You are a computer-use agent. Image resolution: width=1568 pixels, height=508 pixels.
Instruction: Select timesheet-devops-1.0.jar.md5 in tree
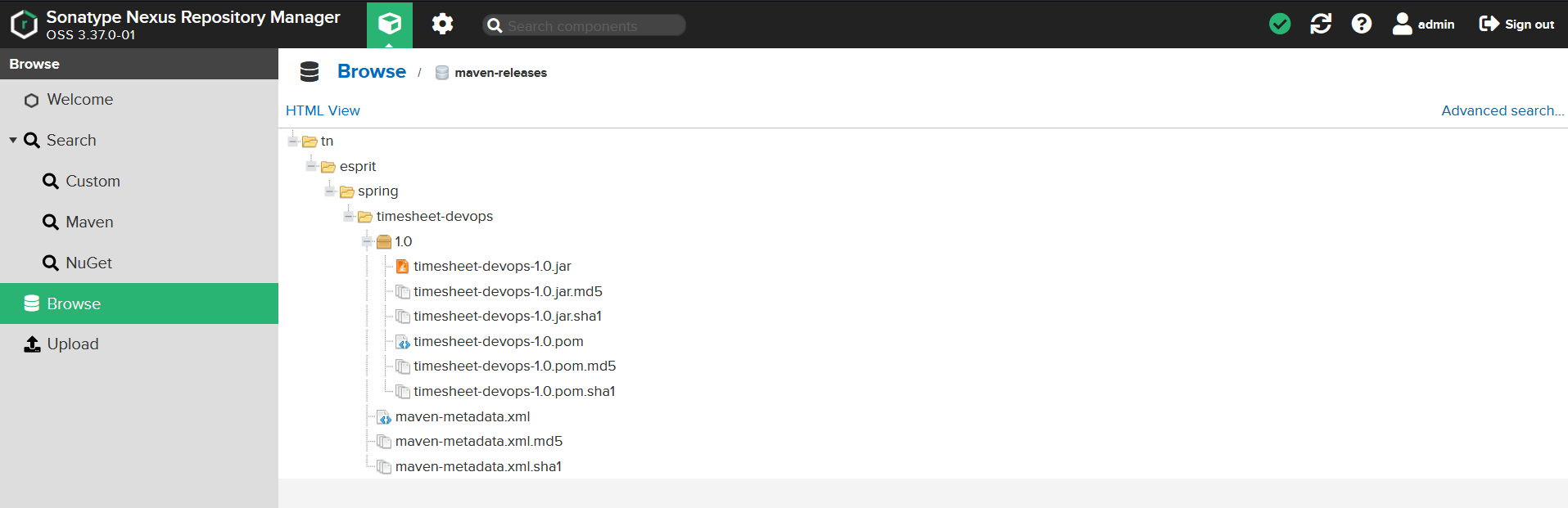click(508, 291)
